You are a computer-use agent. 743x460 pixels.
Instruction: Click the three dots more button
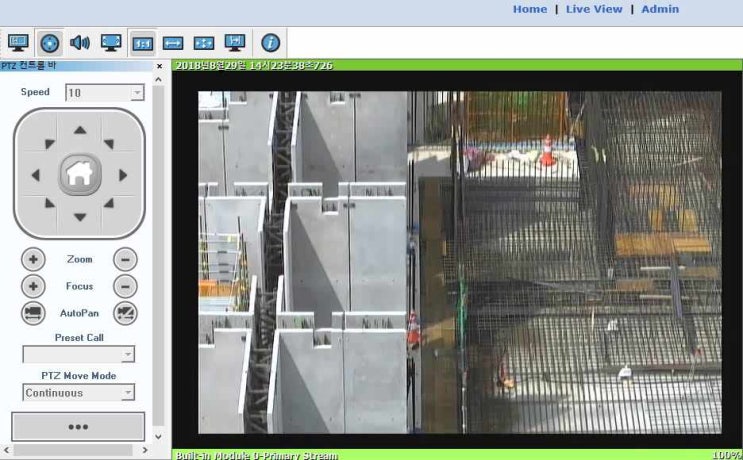[x=78, y=426]
